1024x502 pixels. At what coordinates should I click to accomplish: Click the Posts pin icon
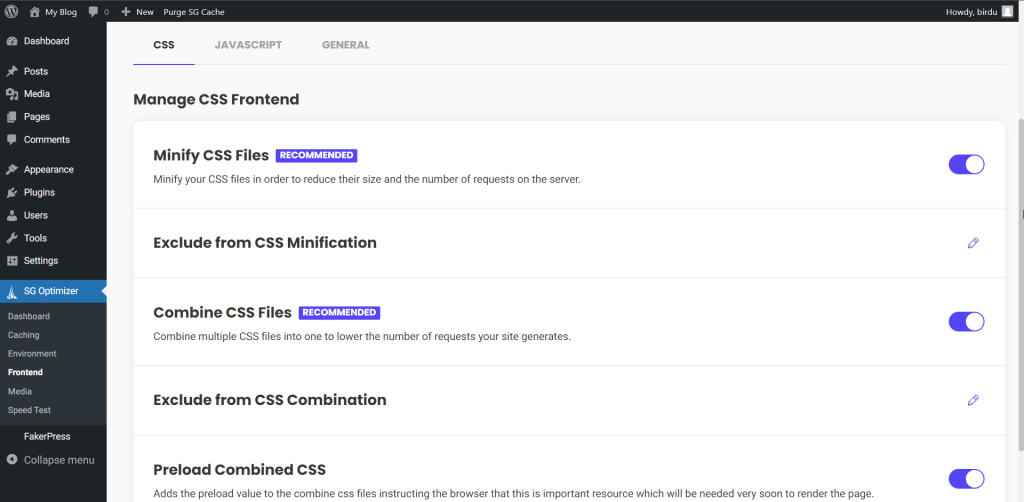(x=12, y=71)
